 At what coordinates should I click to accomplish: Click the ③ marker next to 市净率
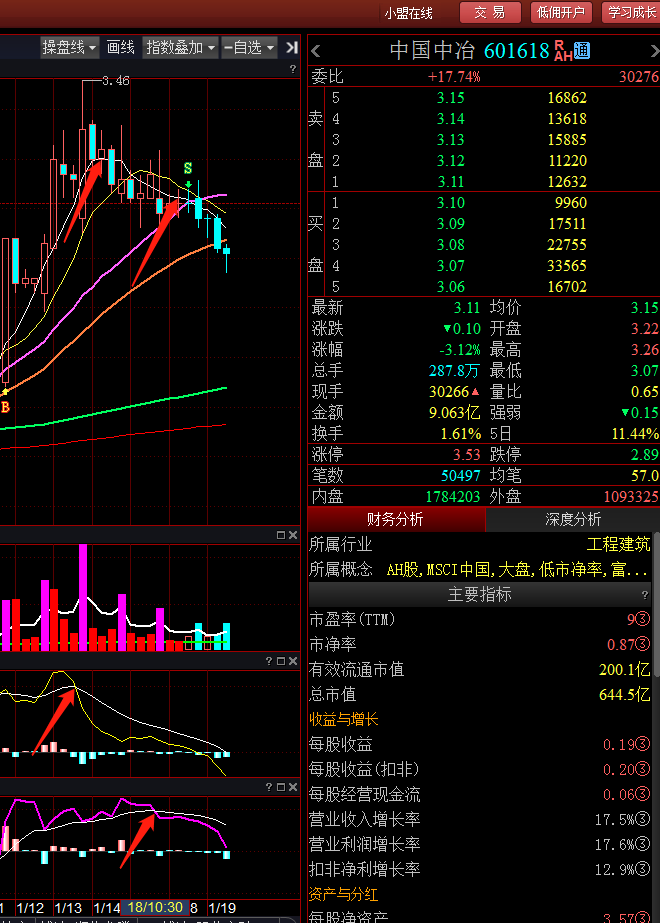643,645
